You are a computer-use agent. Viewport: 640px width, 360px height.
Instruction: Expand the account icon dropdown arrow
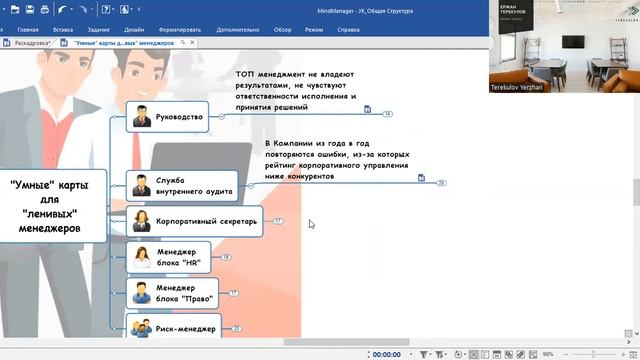pos(132,9)
